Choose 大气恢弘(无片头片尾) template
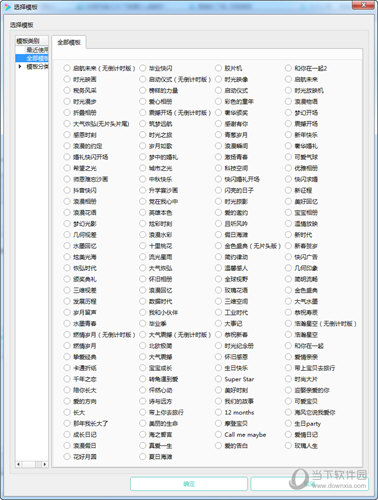 point(67,124)
